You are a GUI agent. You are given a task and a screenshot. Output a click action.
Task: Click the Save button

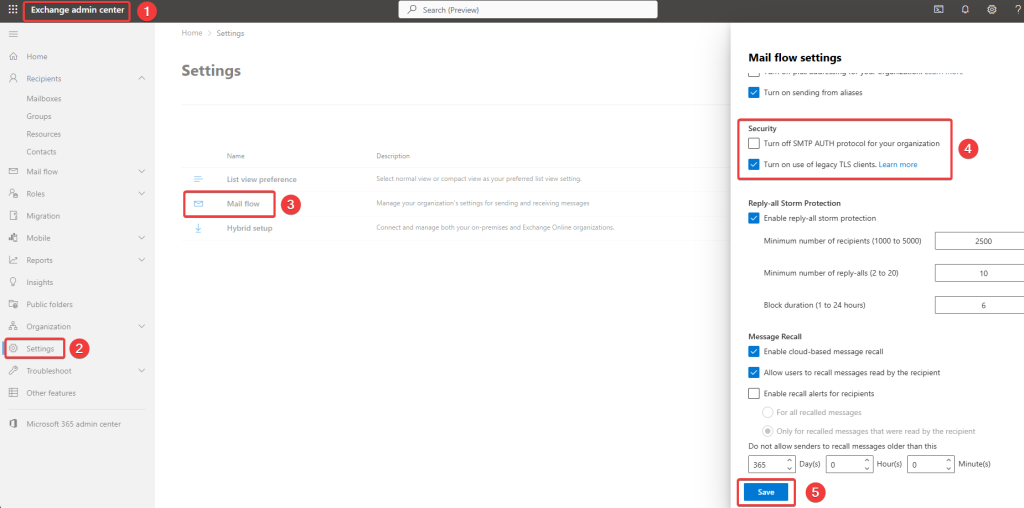(766, 492)
